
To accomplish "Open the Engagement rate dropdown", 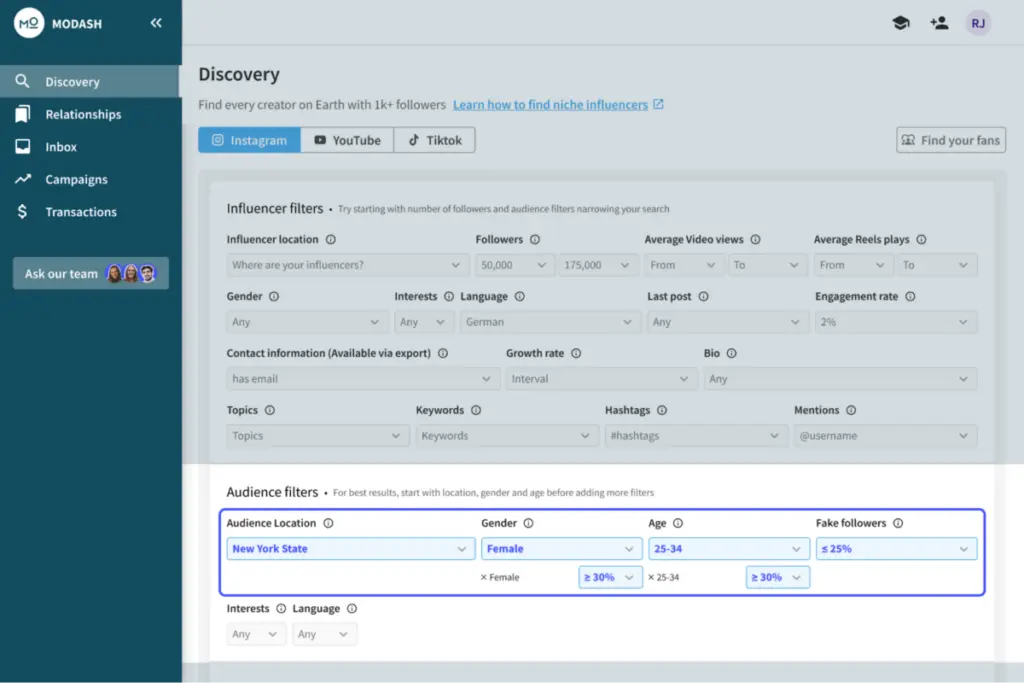I will pos(895,322).
